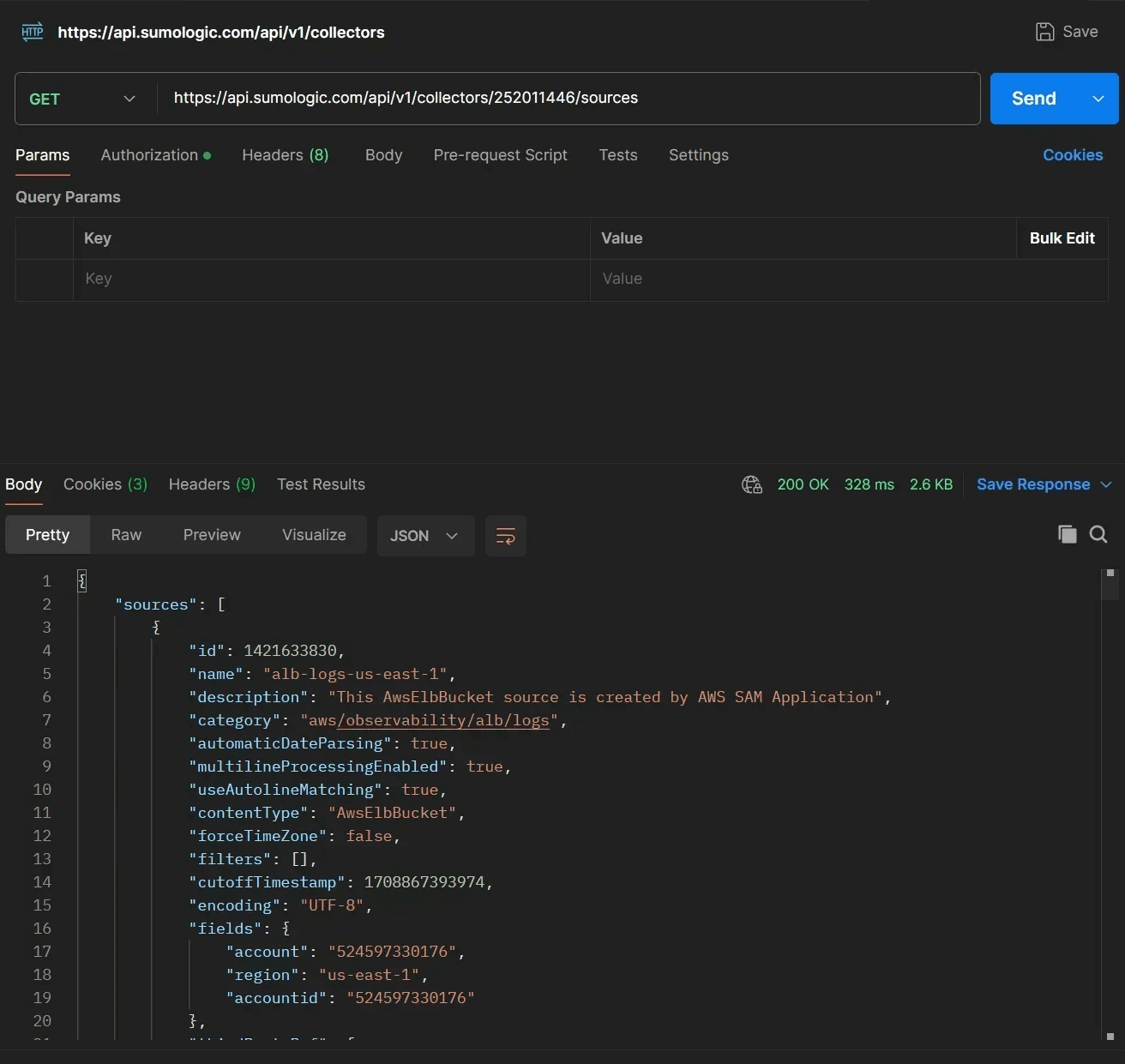
Task: Click the request title api/v1/collectors
Action: coord(221,33)
